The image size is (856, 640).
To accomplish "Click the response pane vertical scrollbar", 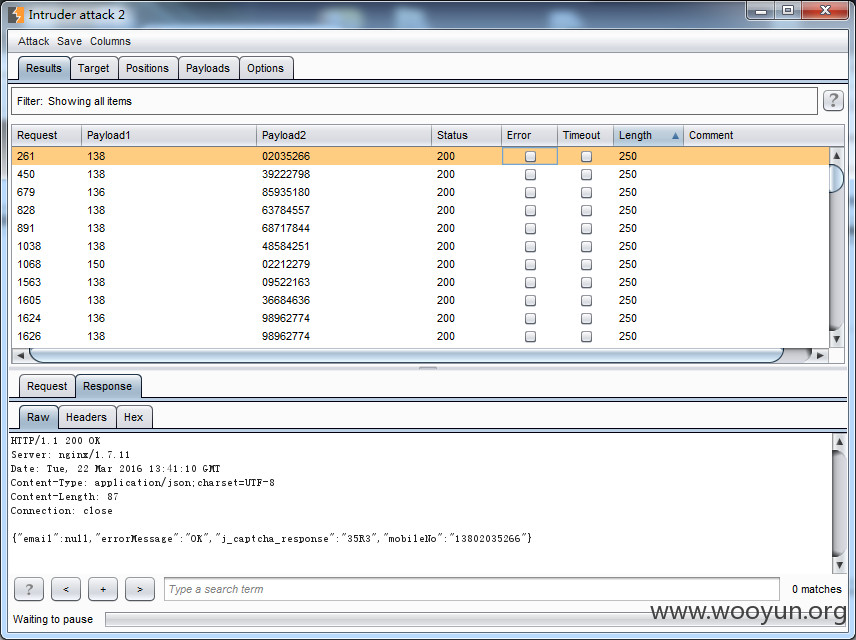I will tap(839, 503).
